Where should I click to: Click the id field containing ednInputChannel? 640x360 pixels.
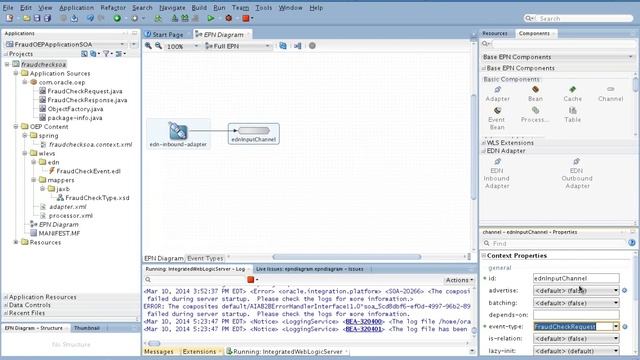click(576, 278)
